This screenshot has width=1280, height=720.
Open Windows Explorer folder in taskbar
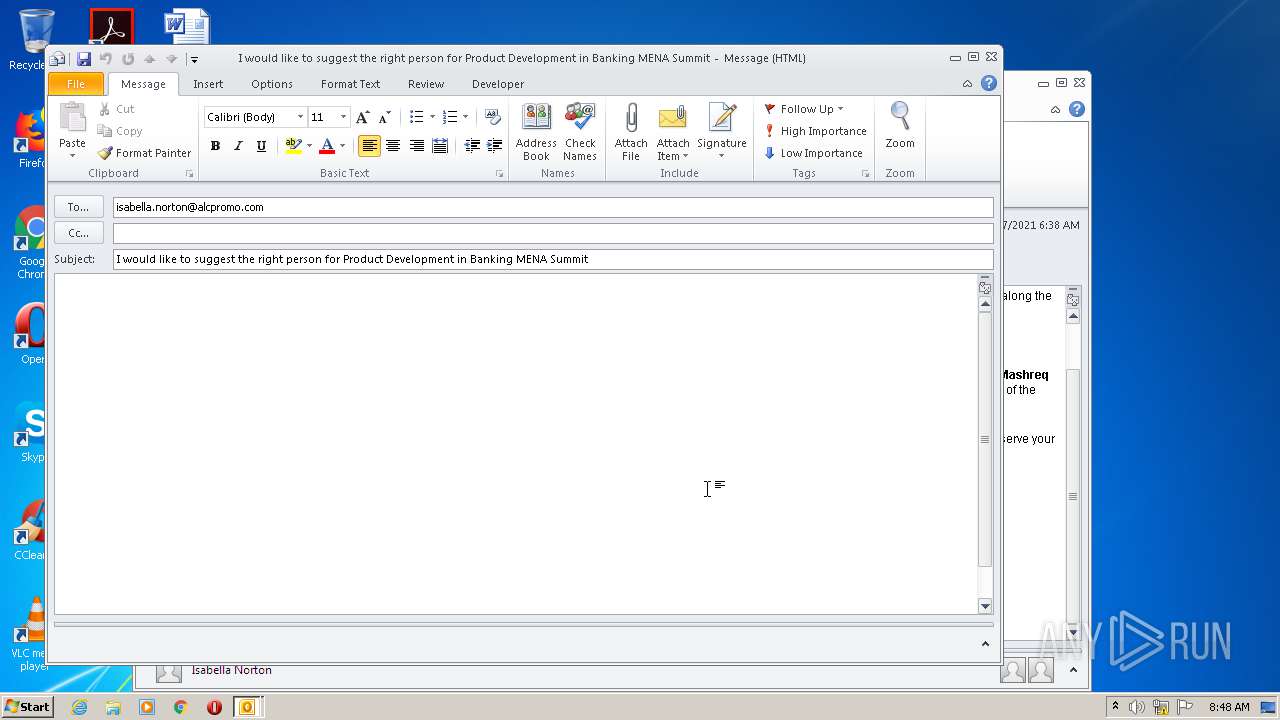pyautogui.click(x=113, y=707)
